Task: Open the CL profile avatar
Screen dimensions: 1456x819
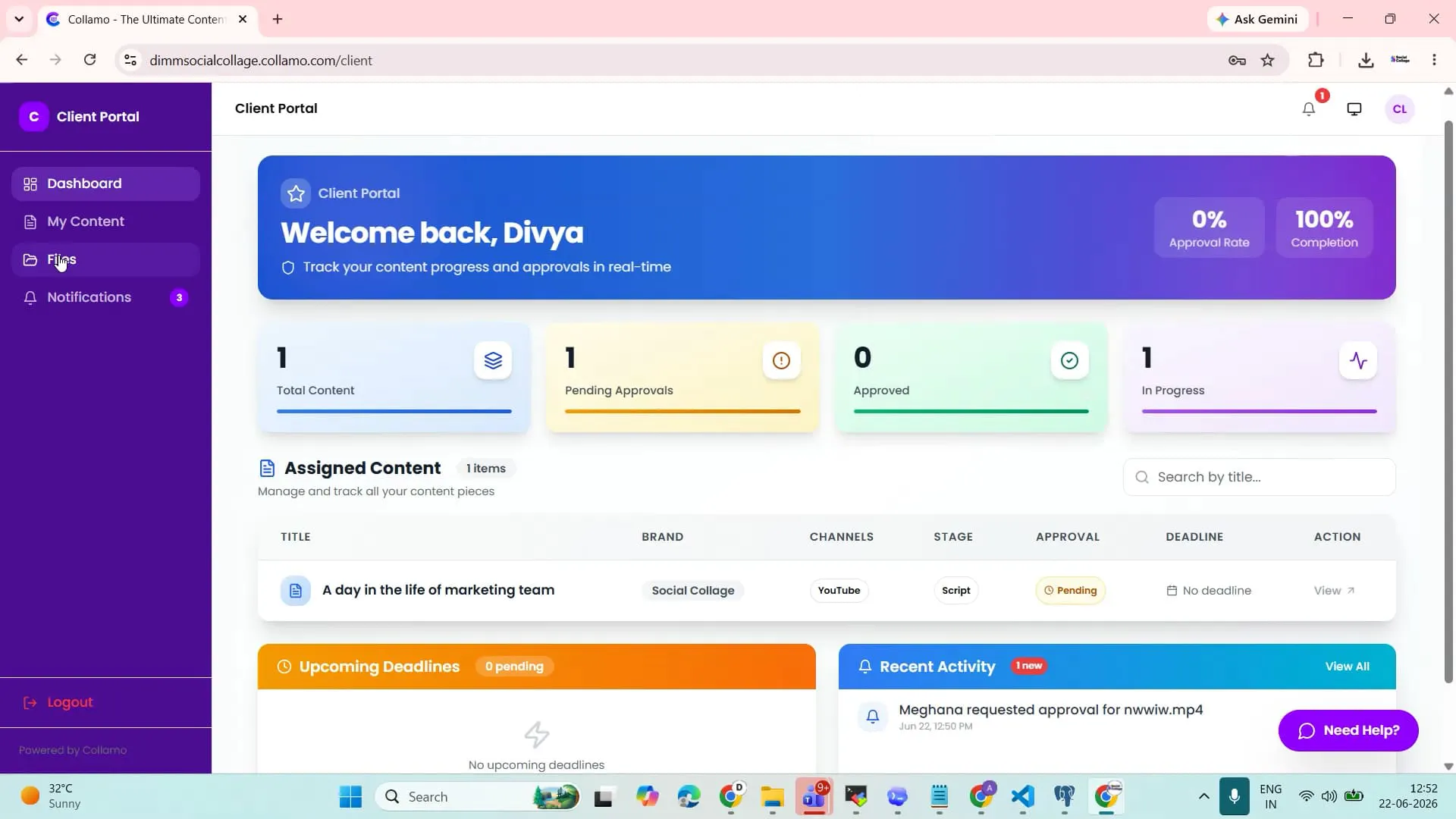Action: [1400, 109]
